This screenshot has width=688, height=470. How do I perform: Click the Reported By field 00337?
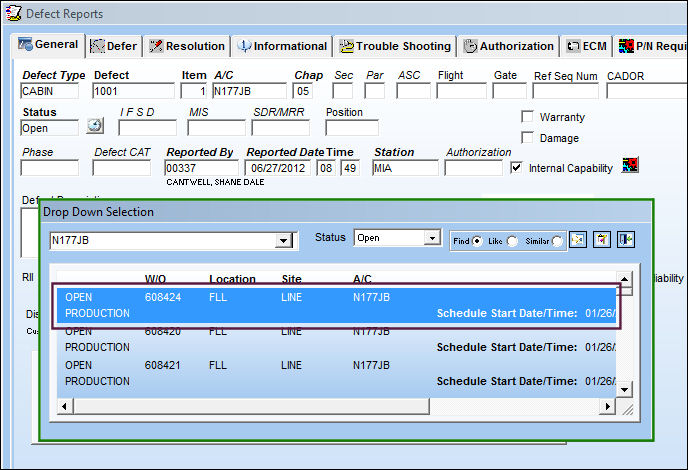201,168
